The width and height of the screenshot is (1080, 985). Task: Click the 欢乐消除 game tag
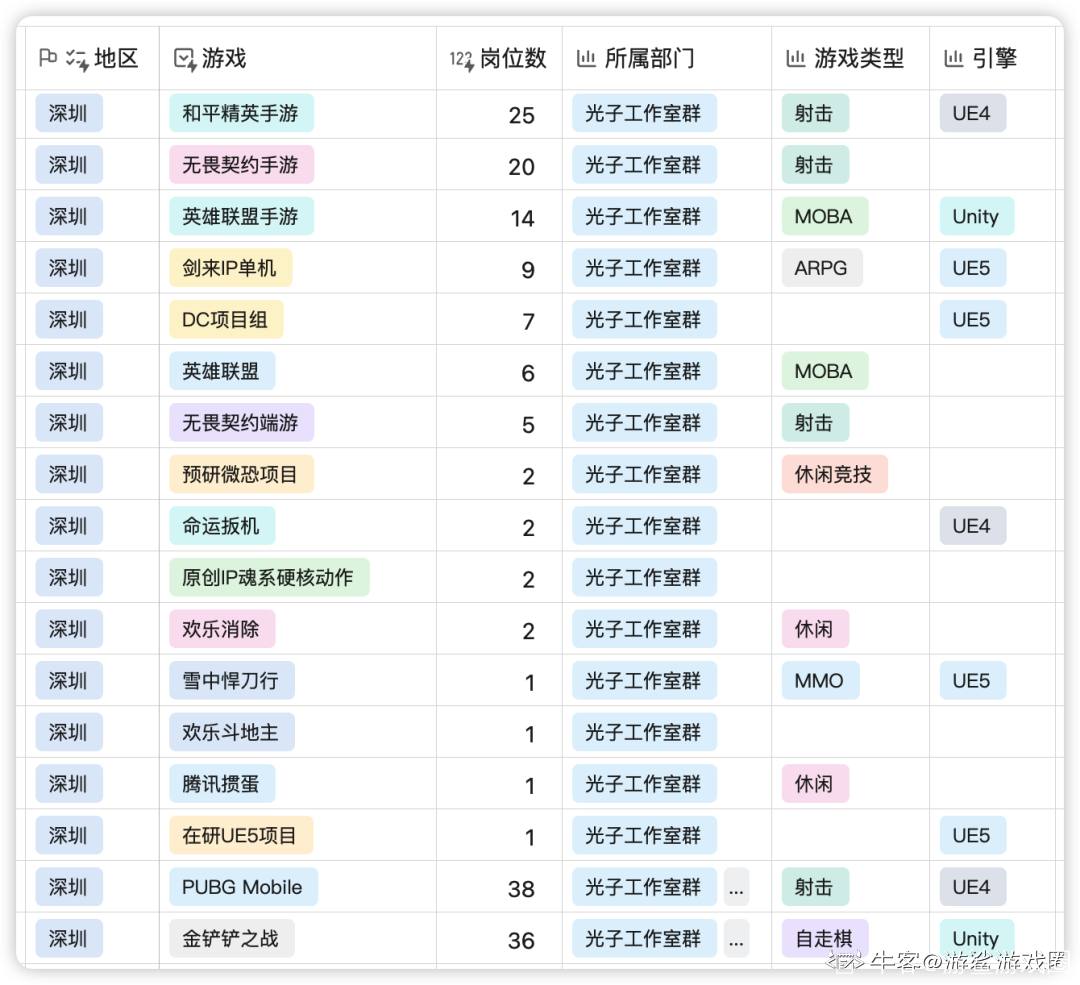click(222, 629)
